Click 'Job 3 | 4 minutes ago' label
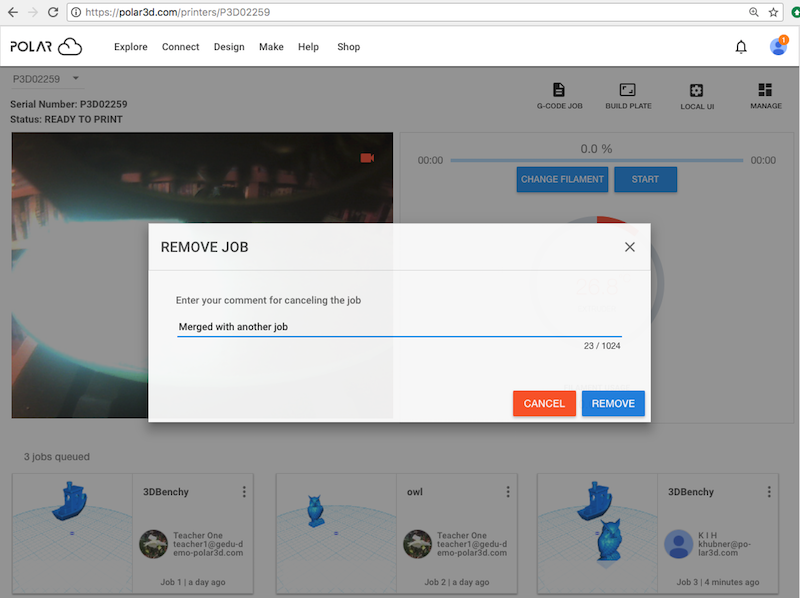The image size is (800, 598). coord(718,582)
